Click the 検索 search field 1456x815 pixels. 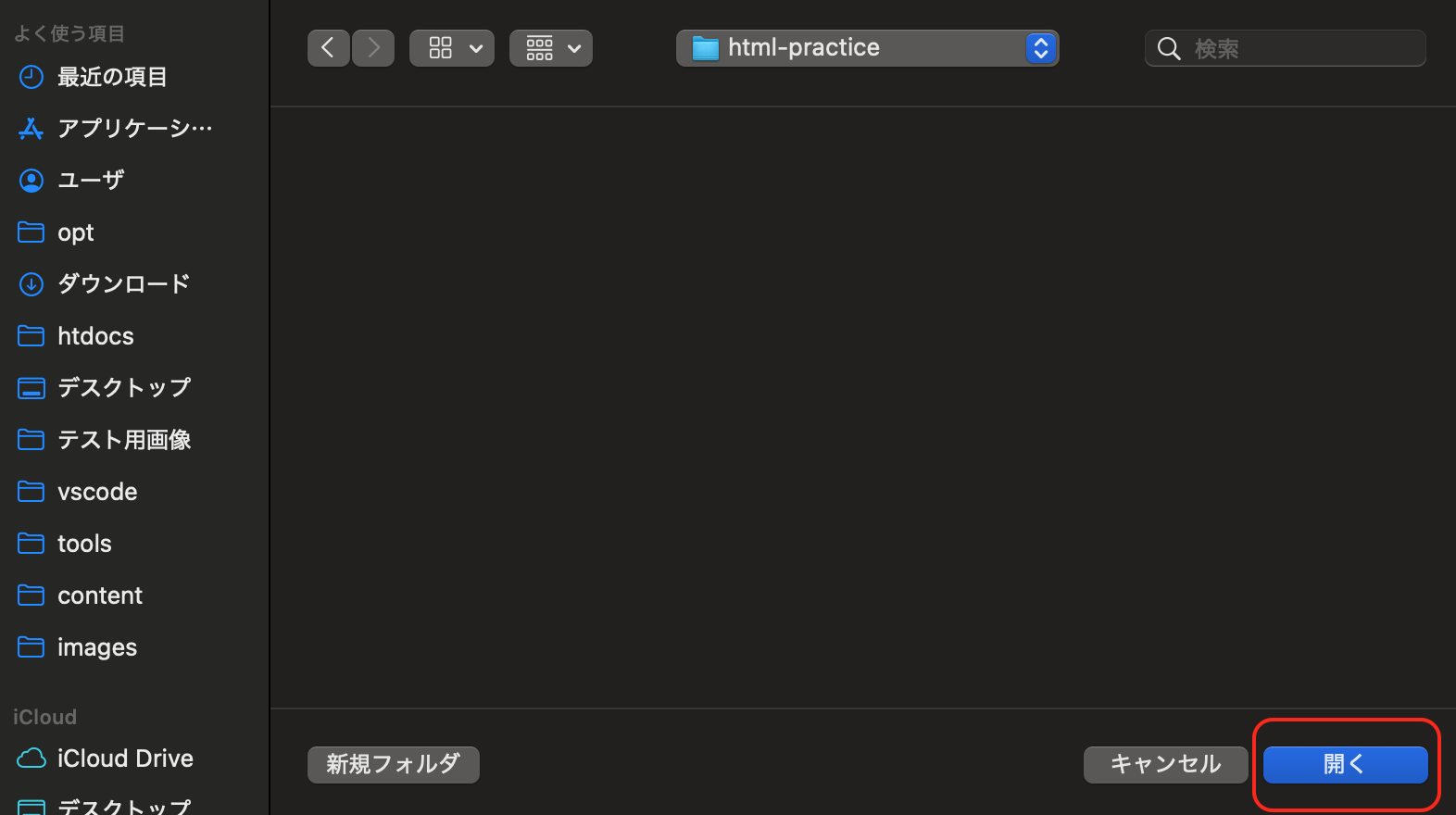pyautogui.click(x=1286, y=48)
